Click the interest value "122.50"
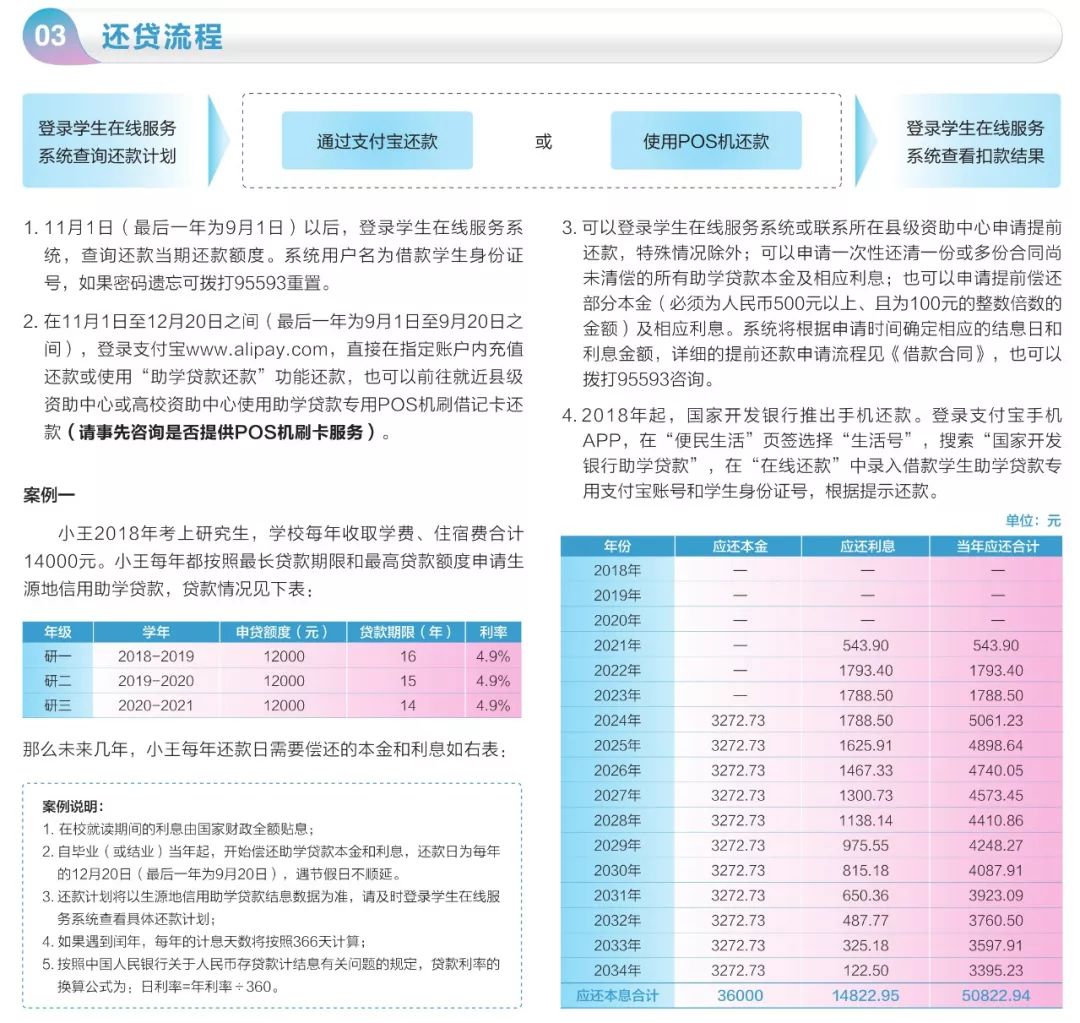 tap(866, 971)
